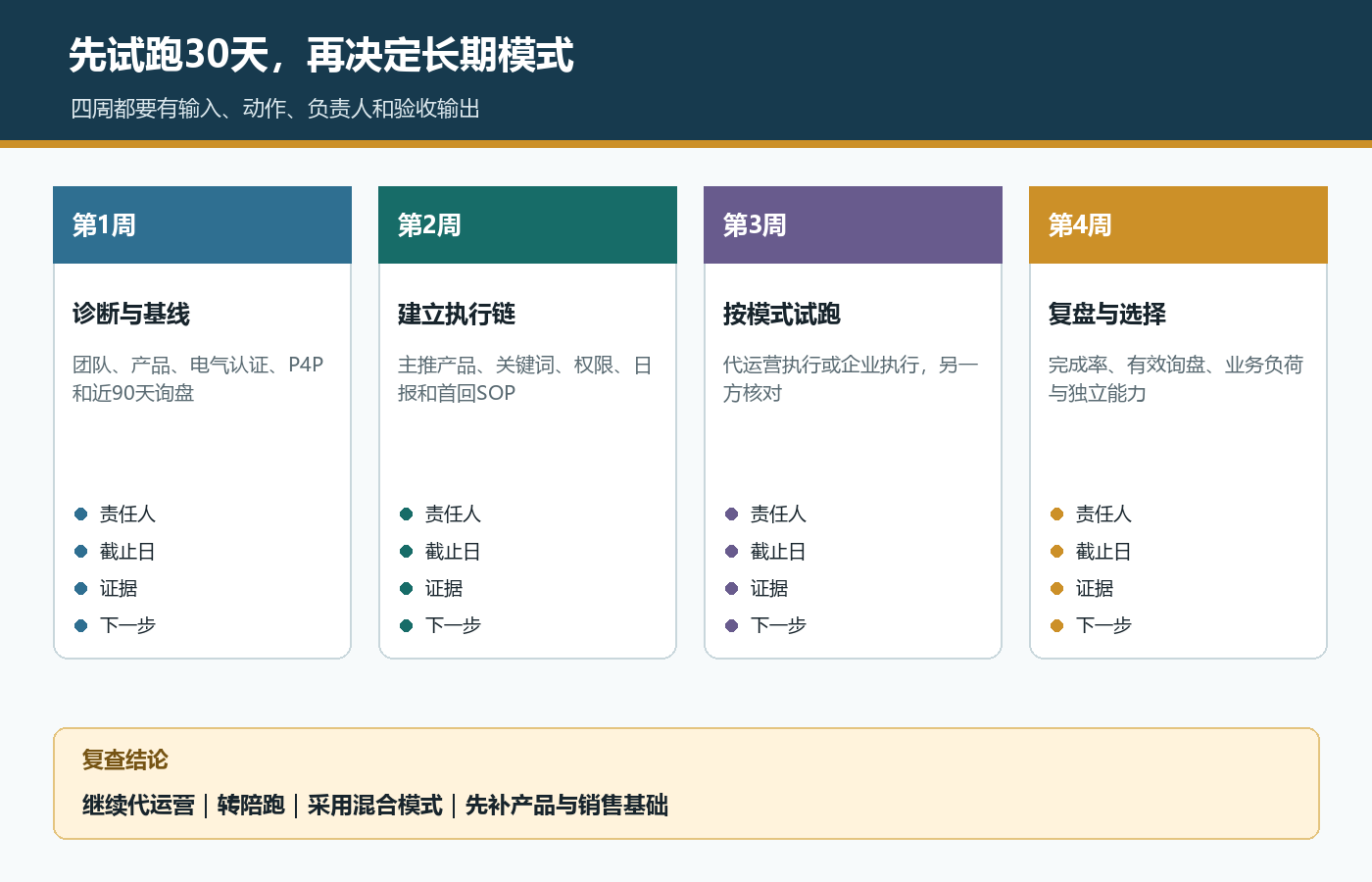
Task: Click 证据 in the 第1周 card
Action: click(119, 589)
